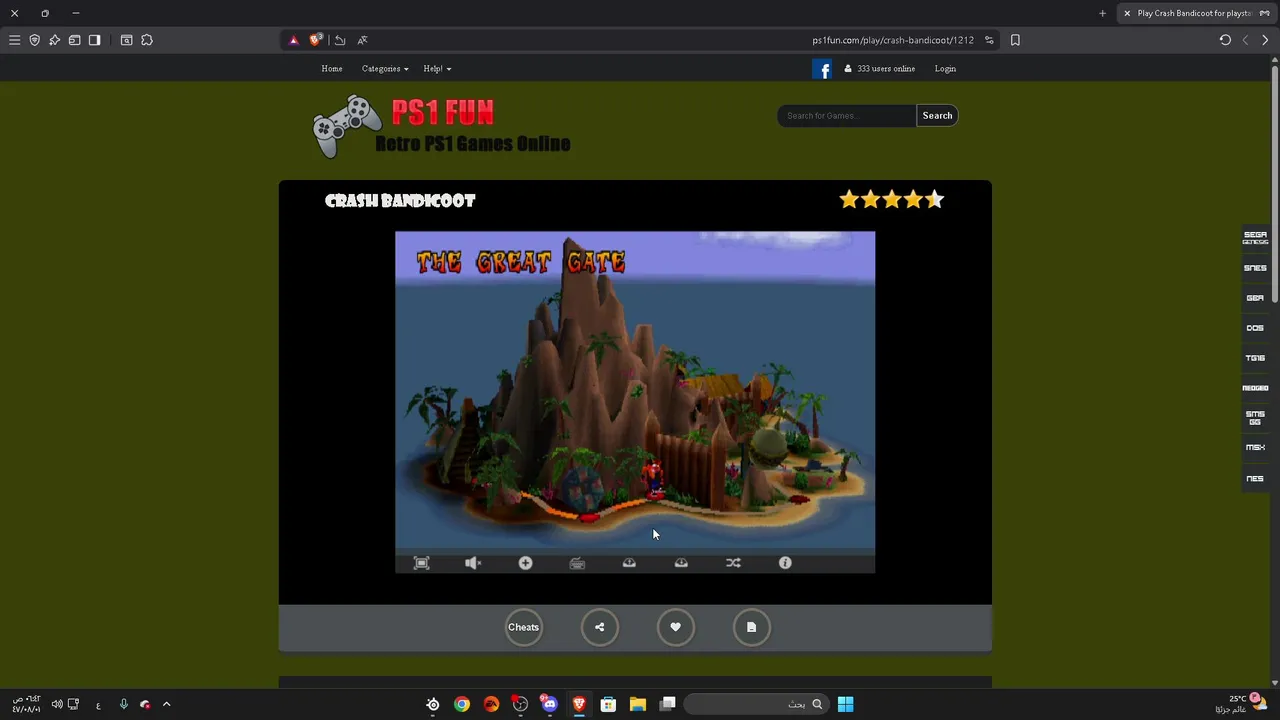Open the Login page
This screenshot has height=720, width=1280.
pyautogui.click(x=945, y=69)
